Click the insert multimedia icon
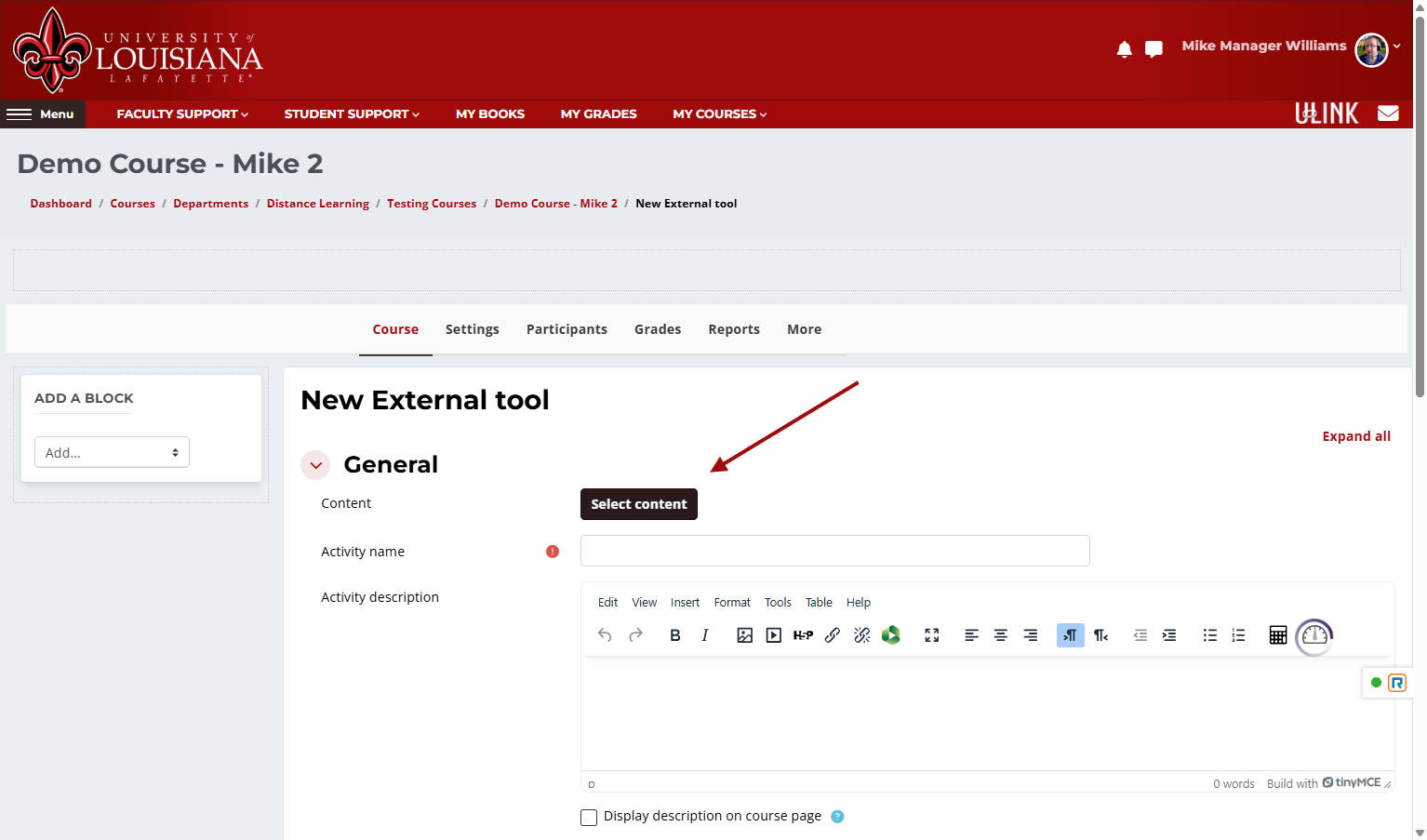This screenshot has height=840, width=1427. coord(774,635)
